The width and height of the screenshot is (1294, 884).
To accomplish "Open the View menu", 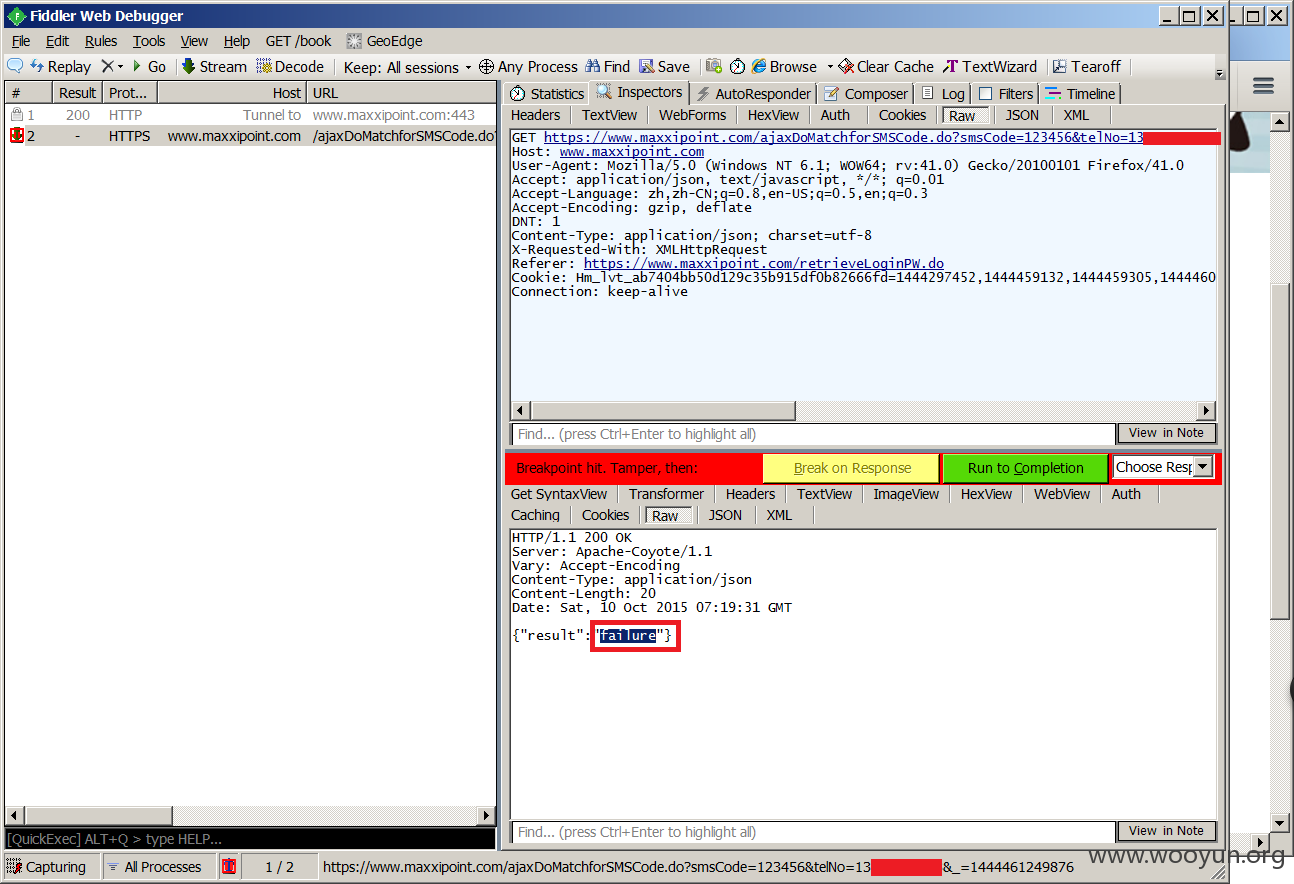I will click(x=194, y=41).
